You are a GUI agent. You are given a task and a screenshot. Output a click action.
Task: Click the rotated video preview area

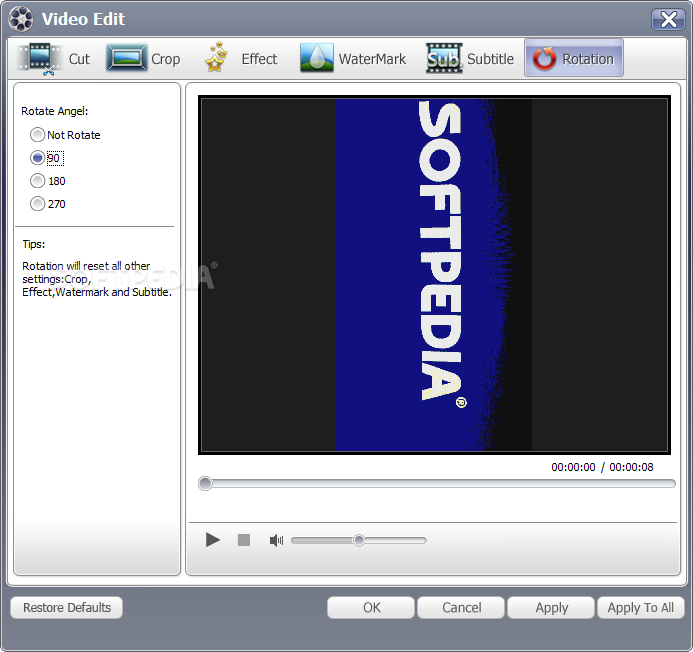click(x=434, y=275)
